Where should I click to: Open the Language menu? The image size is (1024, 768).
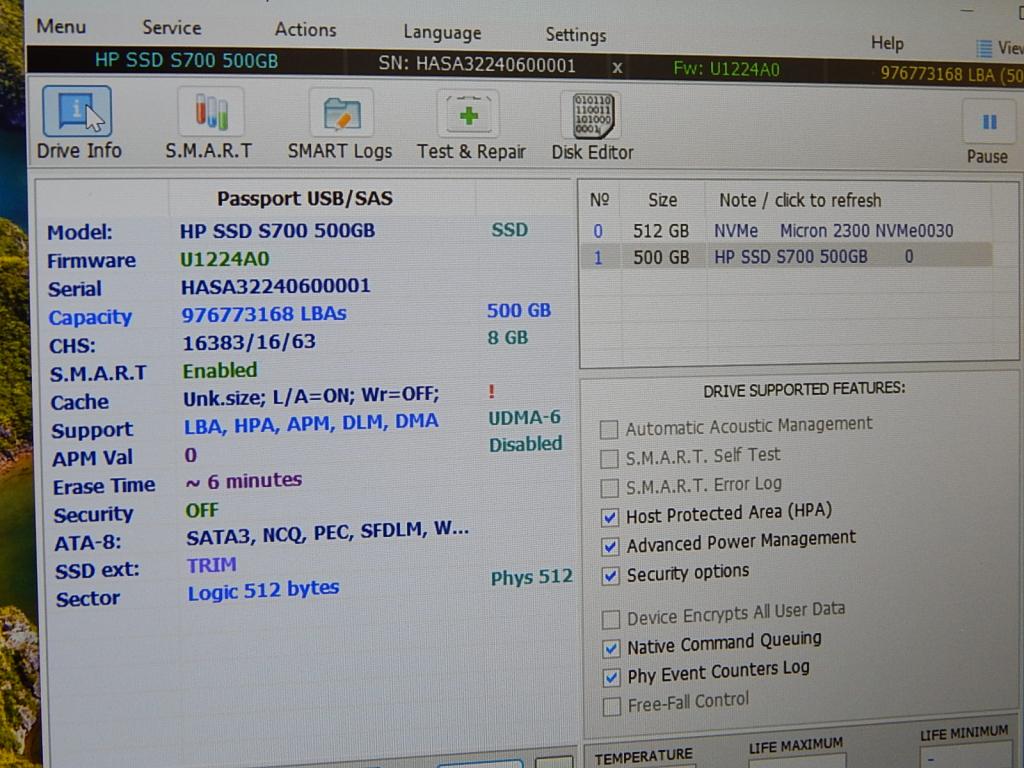[442, 32]
